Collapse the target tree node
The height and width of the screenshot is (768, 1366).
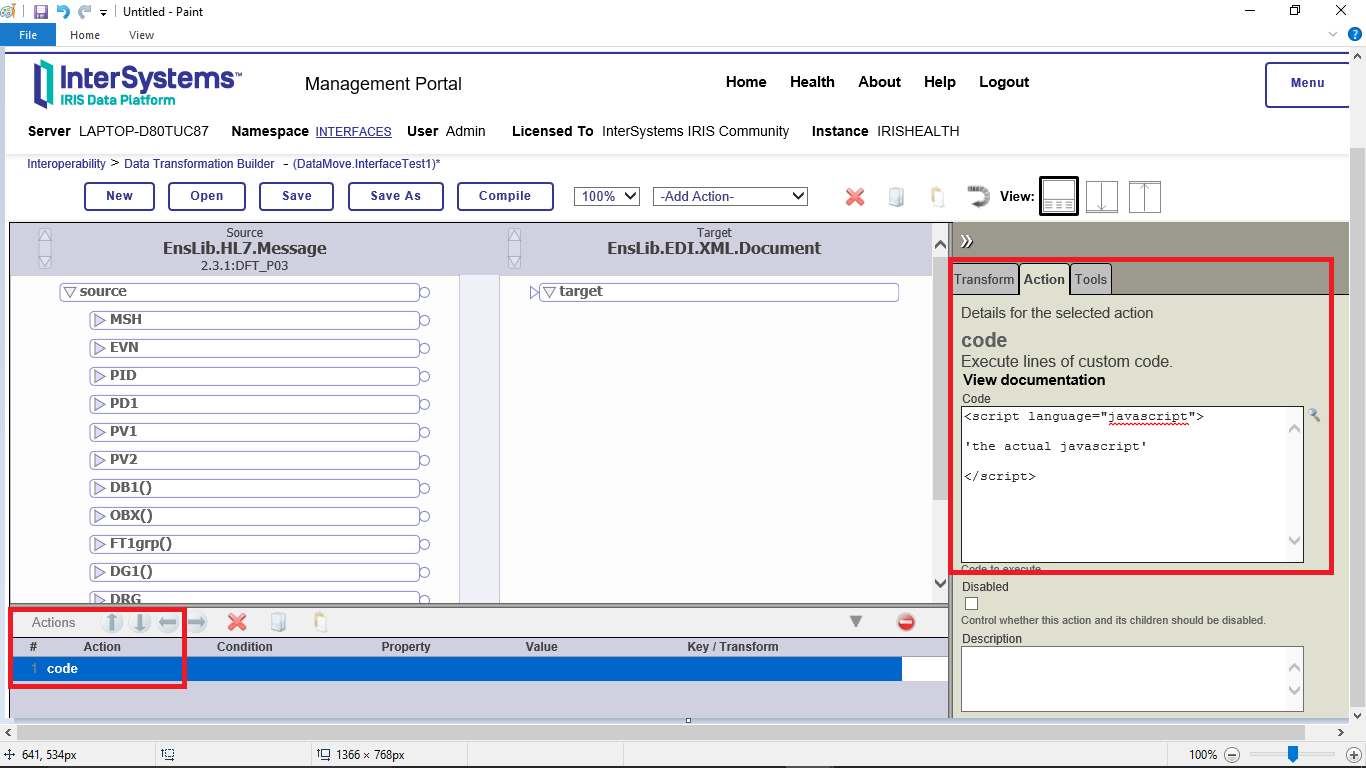548,292
